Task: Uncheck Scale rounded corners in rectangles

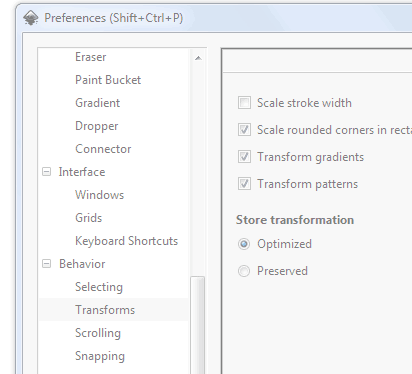Action: (x=244, y=130)
